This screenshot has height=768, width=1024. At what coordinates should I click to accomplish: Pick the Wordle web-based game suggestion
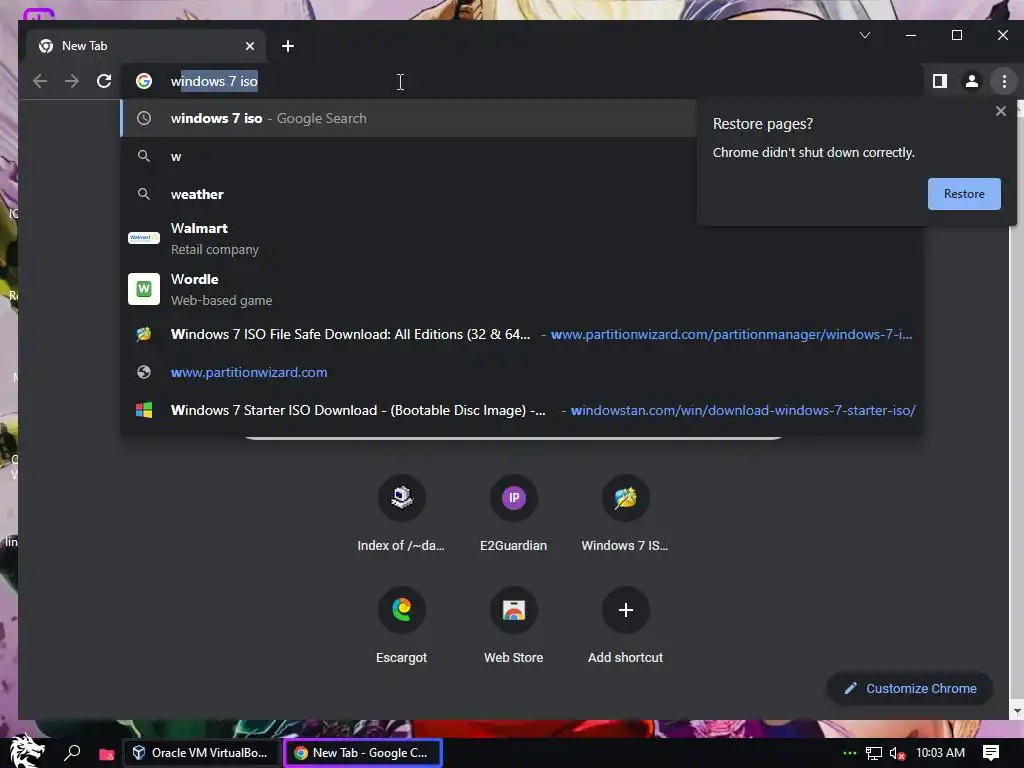522,289
